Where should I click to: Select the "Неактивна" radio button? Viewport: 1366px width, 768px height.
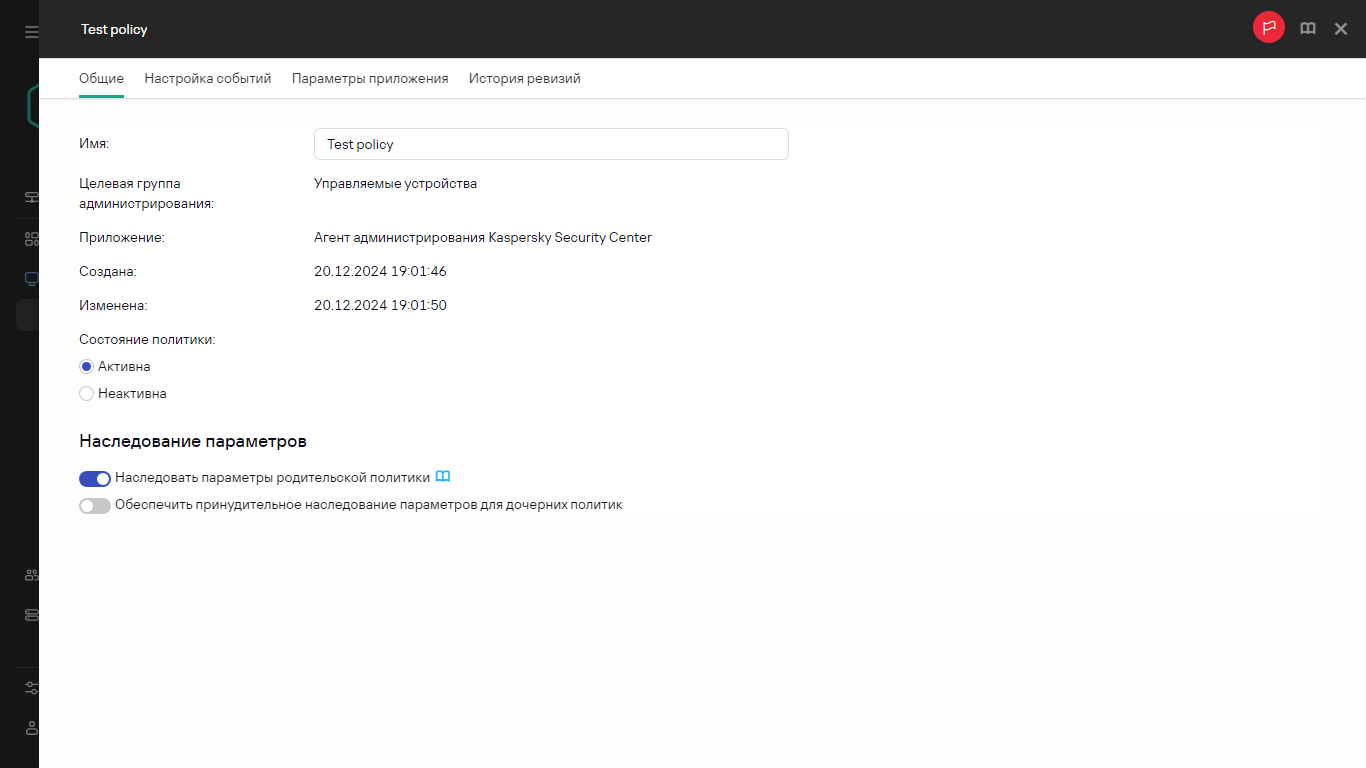click(87, 394)
